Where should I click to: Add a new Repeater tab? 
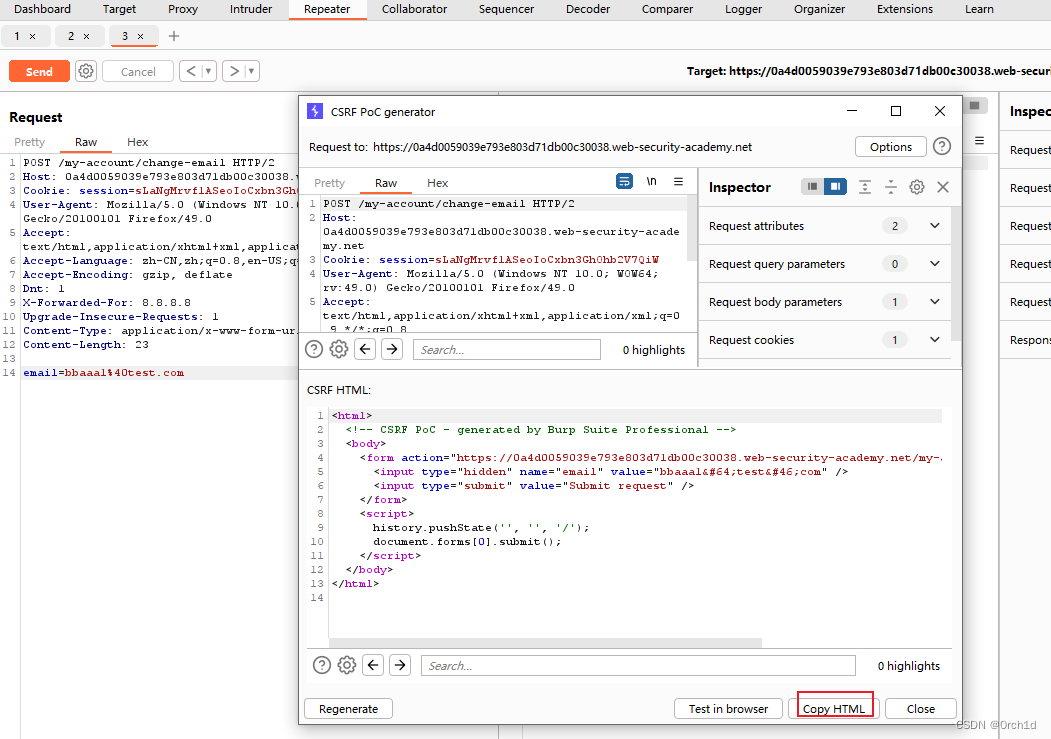(x=174, y=36)
